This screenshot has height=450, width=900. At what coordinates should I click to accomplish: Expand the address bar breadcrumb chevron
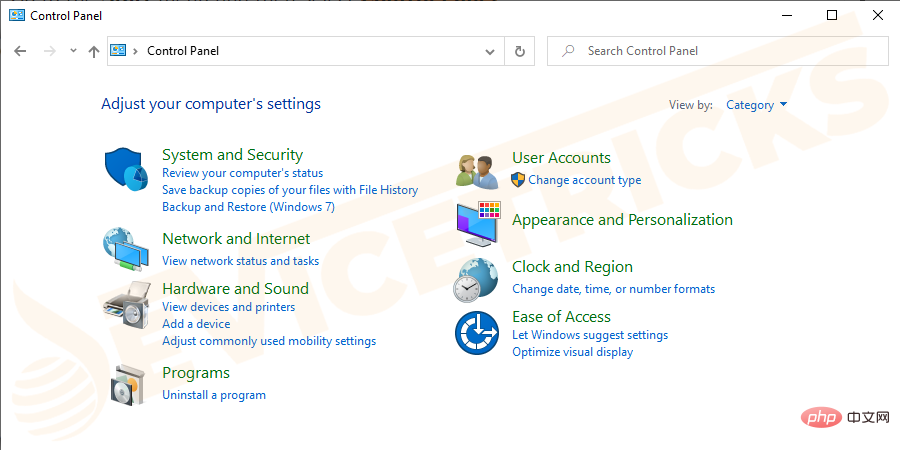tap(135, 51)
